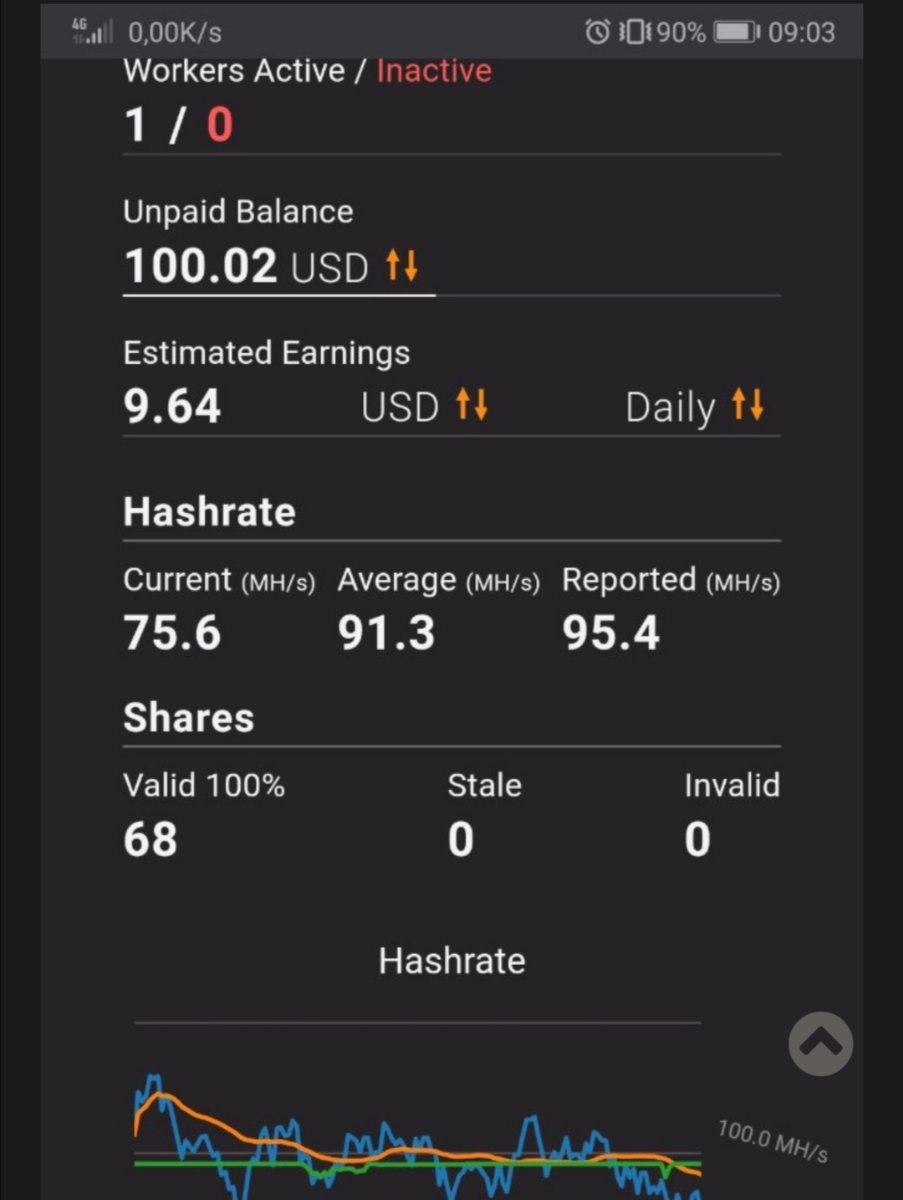Screen dimensions: 903x1200
Task: Tap the orange arrows beside earnings USD
Action: [471, 405]
